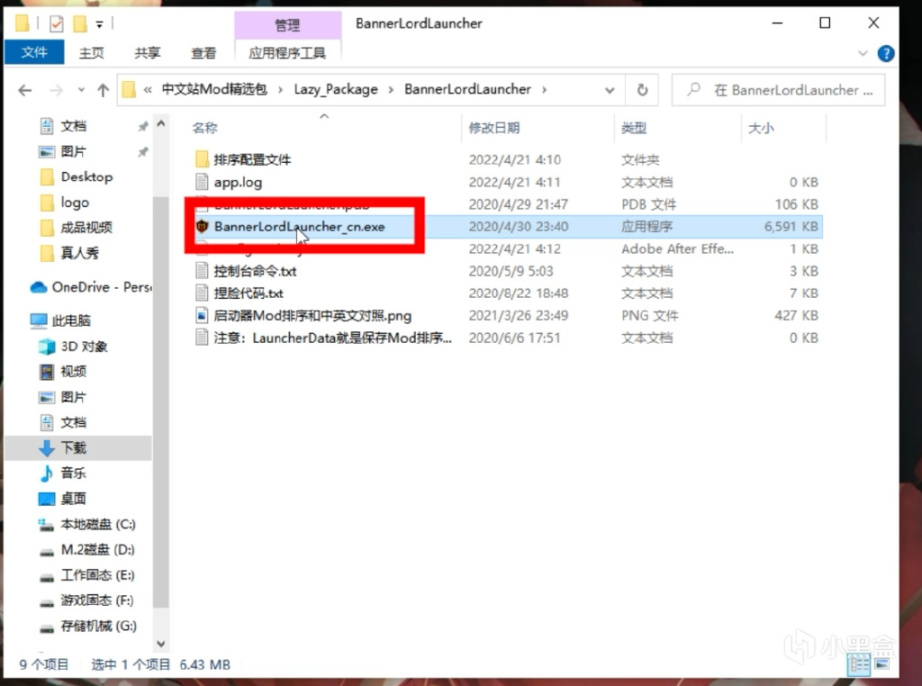Go back with the left arrow button
922x686 pixels.
point(25,90)
